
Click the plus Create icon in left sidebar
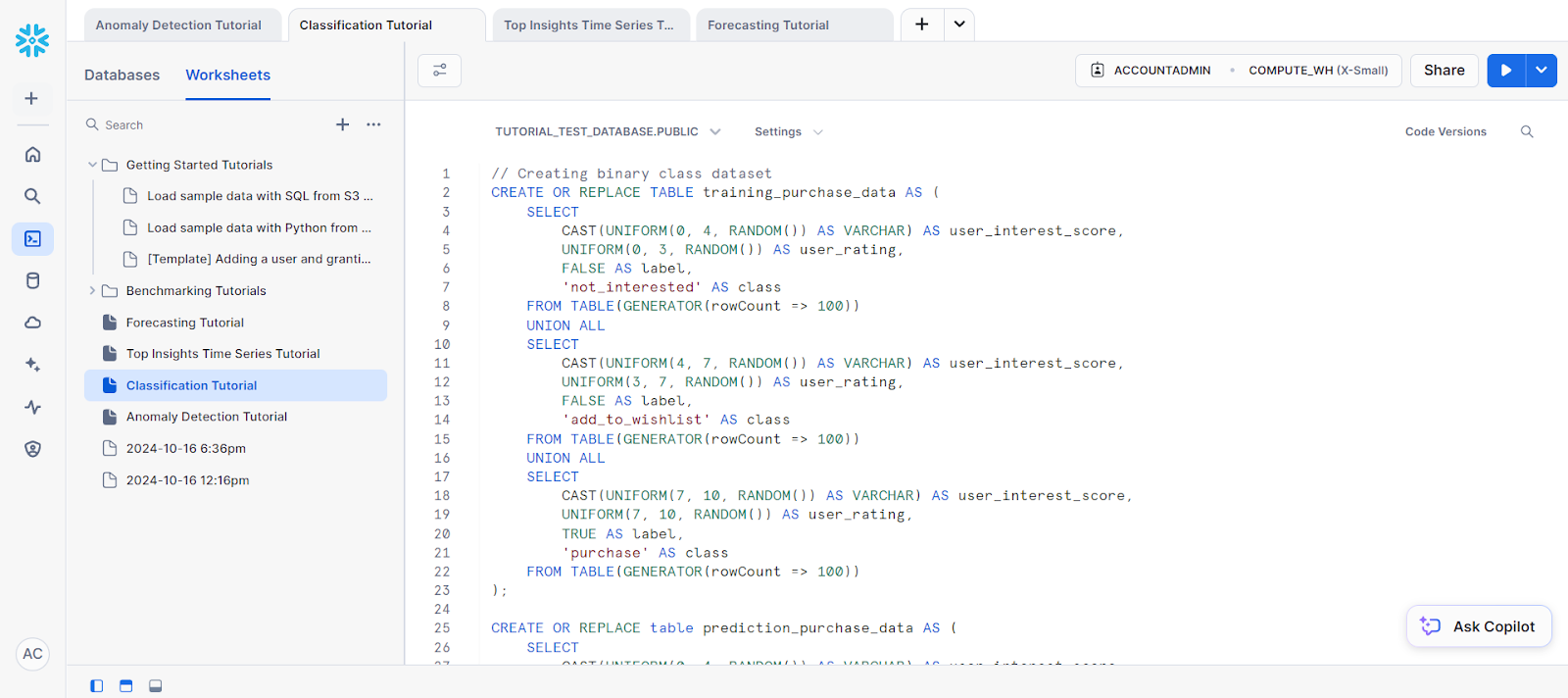click(31, 98)
